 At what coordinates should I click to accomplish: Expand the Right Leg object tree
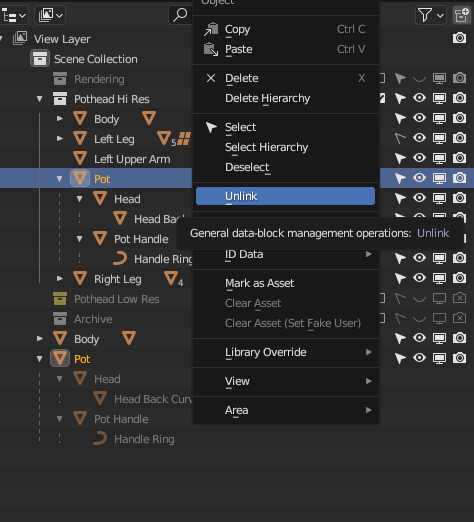coord(60,278)
